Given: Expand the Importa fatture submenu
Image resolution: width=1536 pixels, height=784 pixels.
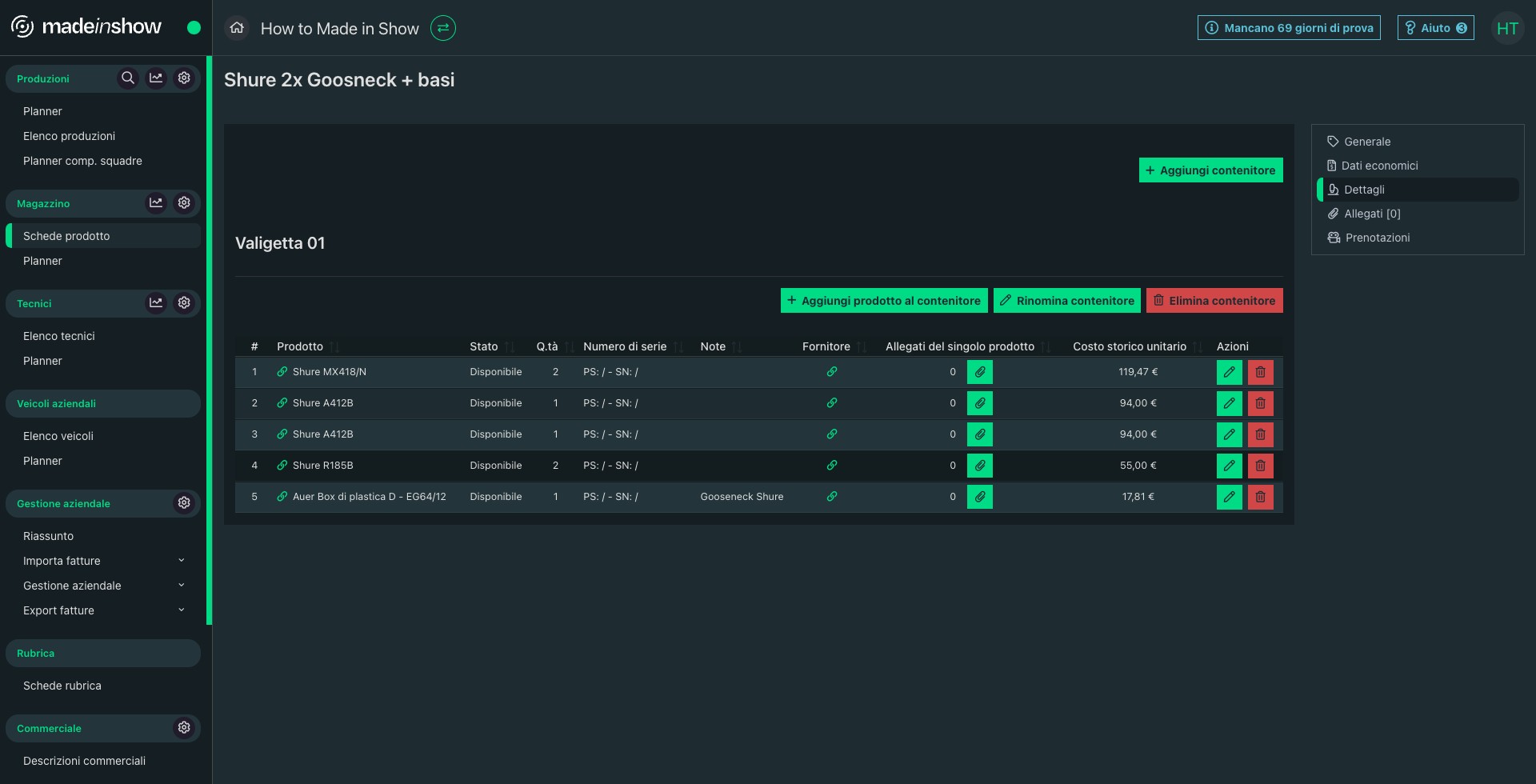Looking at the screenshot, I should tap(104, 561).
